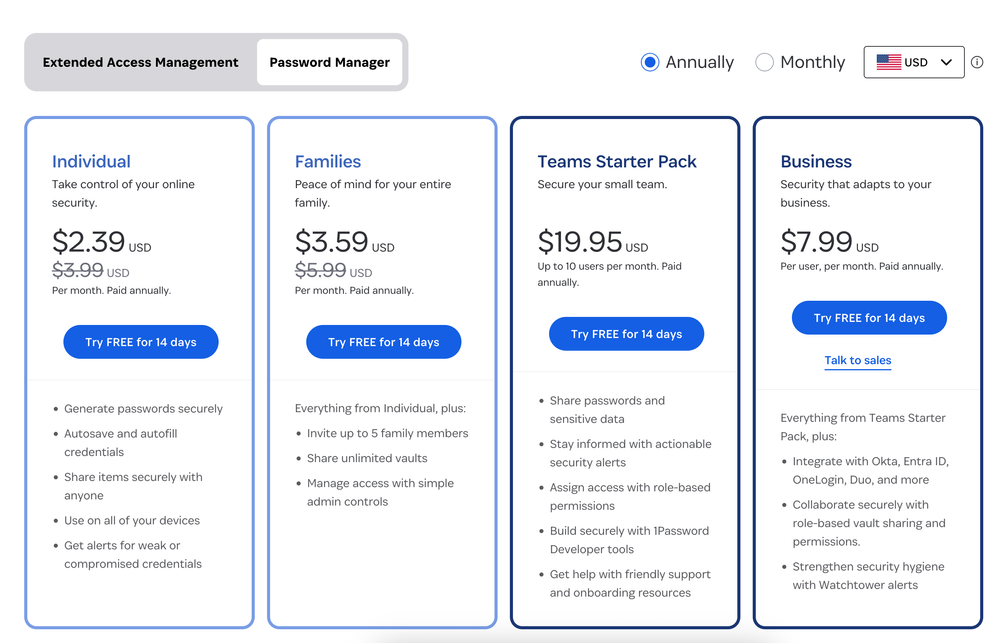
Task: Start free trial for Families plan
Action: click(384, 342)
